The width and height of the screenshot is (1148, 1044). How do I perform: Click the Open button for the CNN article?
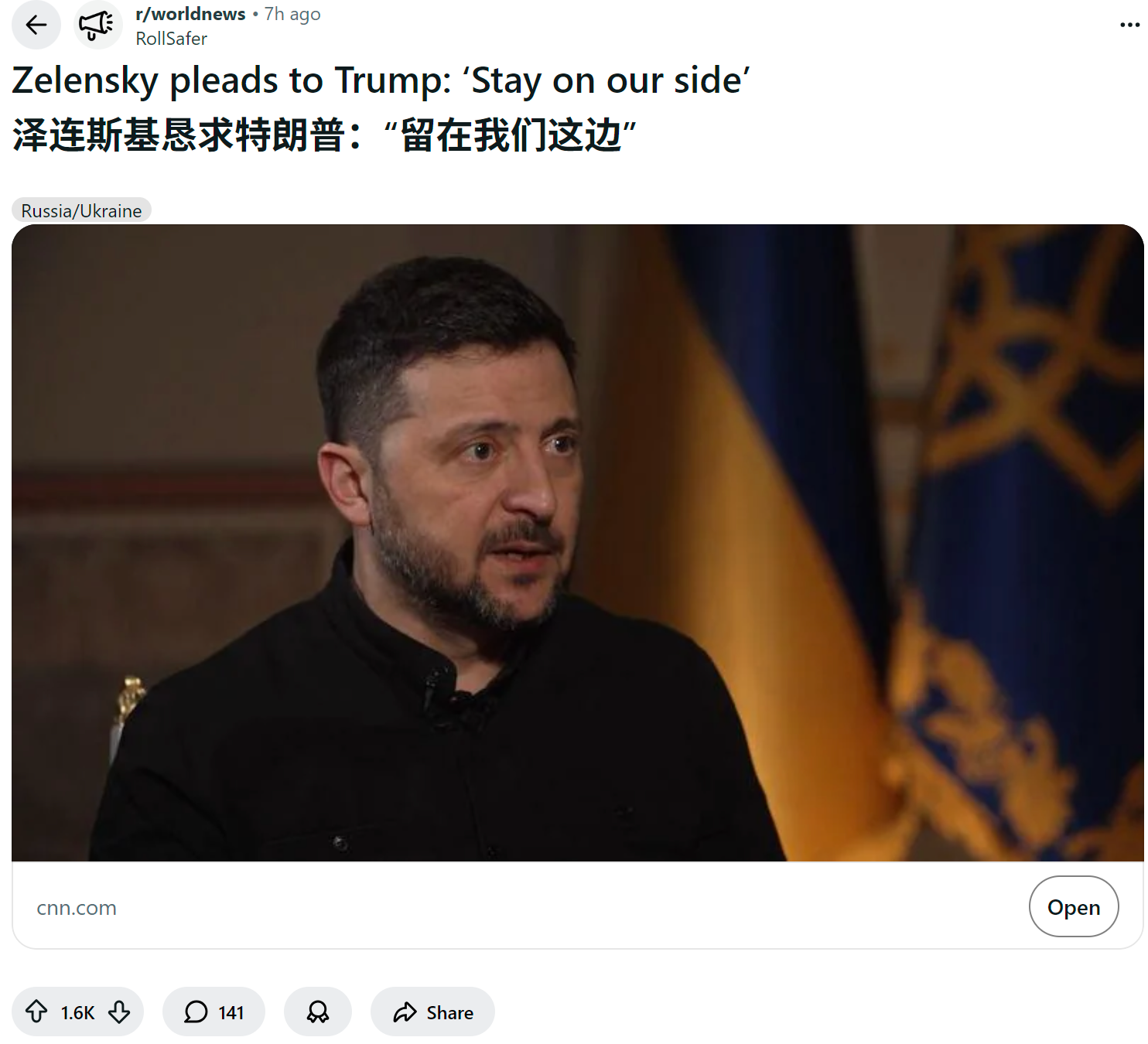1073,906
